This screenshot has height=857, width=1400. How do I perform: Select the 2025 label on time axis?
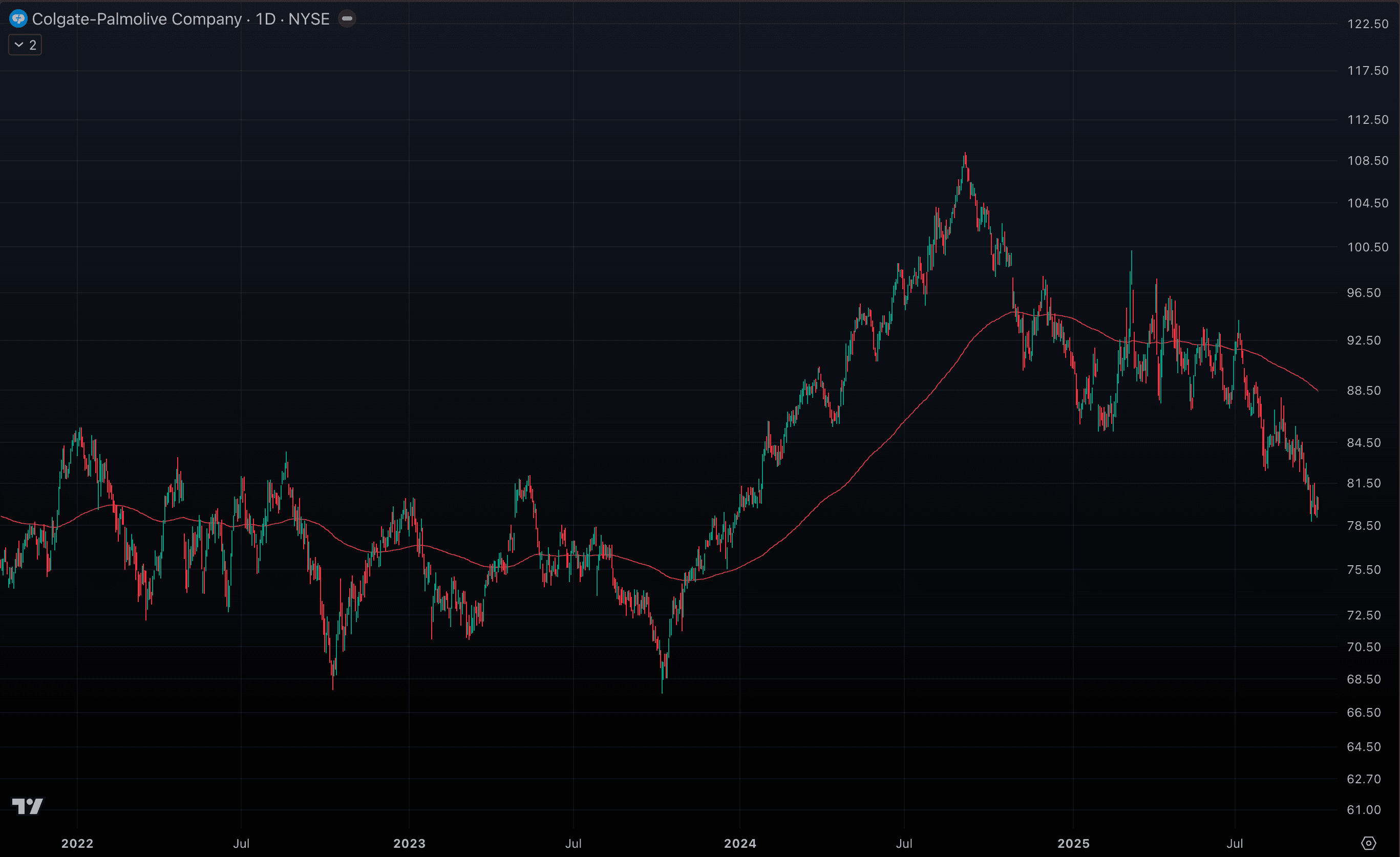1075,844
